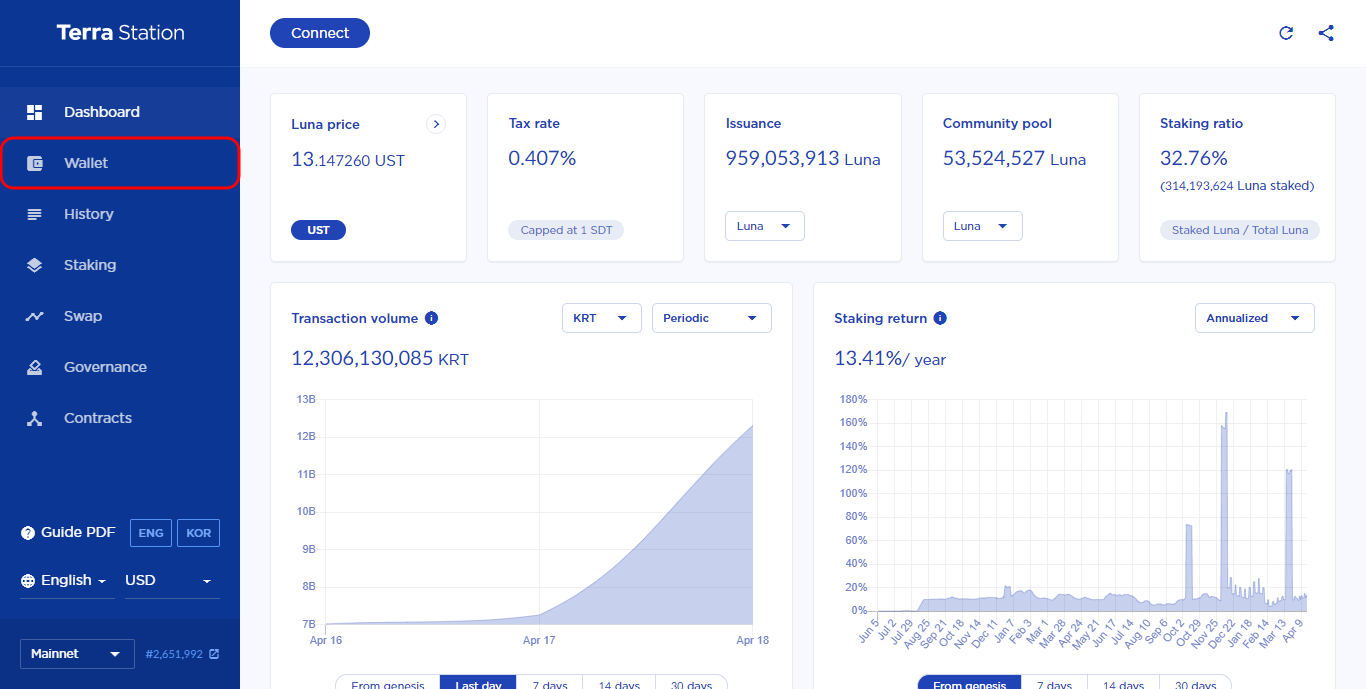Toggle the UST price denomination pill
Viewport: 1366px width, 689px height.
coord(318,230)
